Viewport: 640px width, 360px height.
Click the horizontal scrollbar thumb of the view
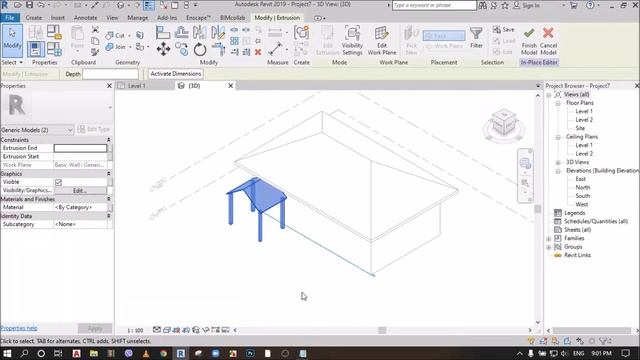click(382, 330)
